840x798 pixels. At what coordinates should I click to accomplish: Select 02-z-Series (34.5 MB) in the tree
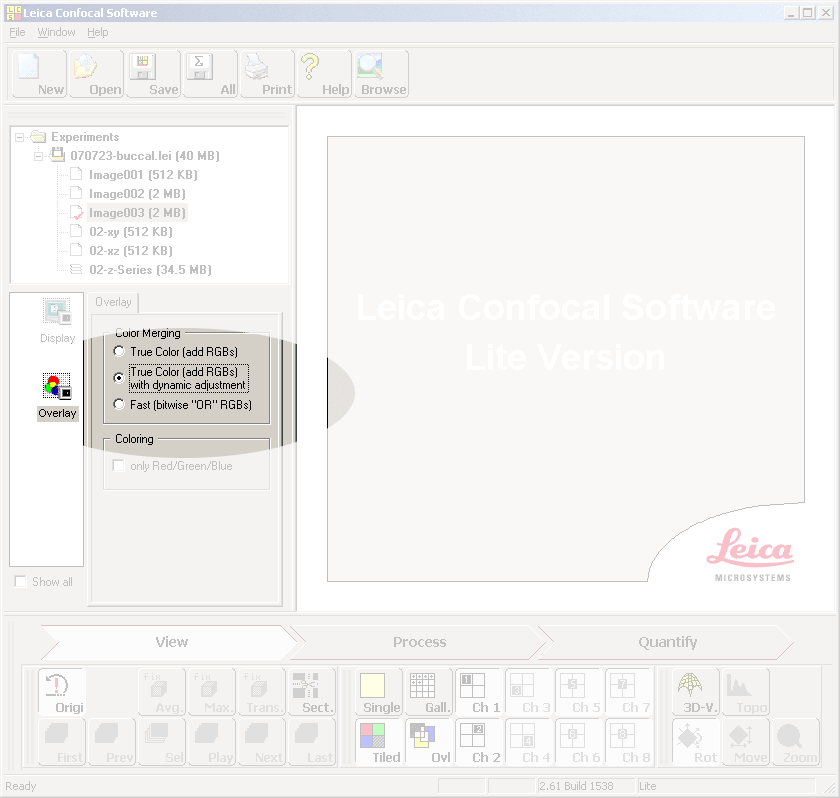tap(151, 269)
